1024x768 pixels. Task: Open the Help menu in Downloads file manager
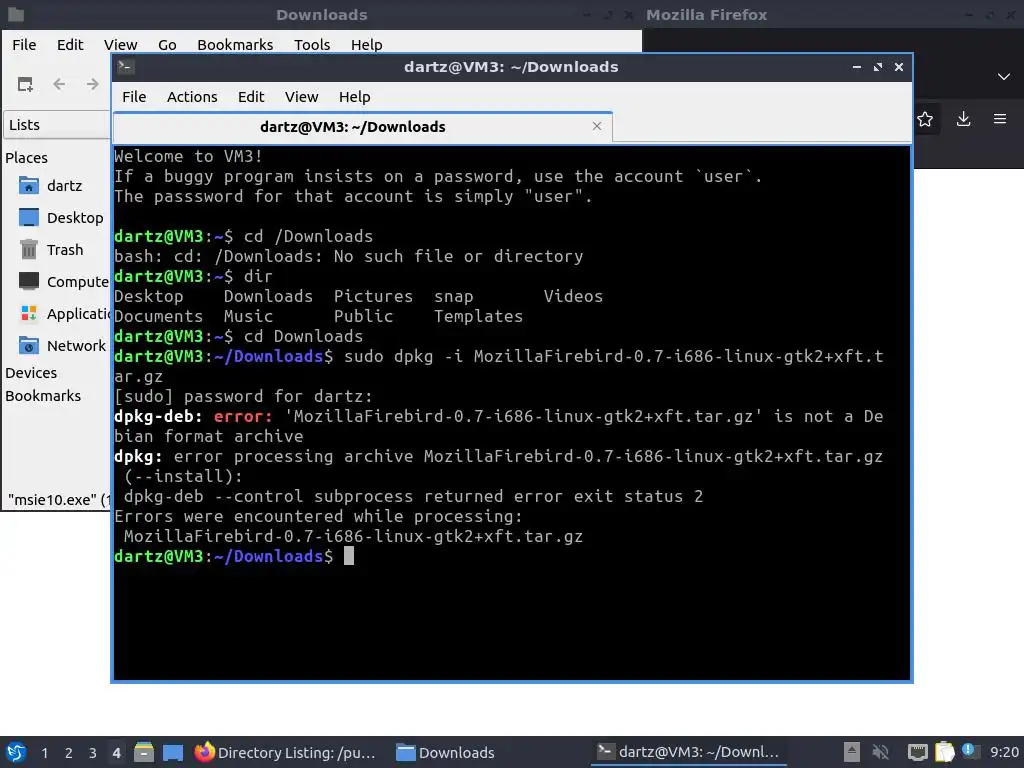click(x=366, y=44)
